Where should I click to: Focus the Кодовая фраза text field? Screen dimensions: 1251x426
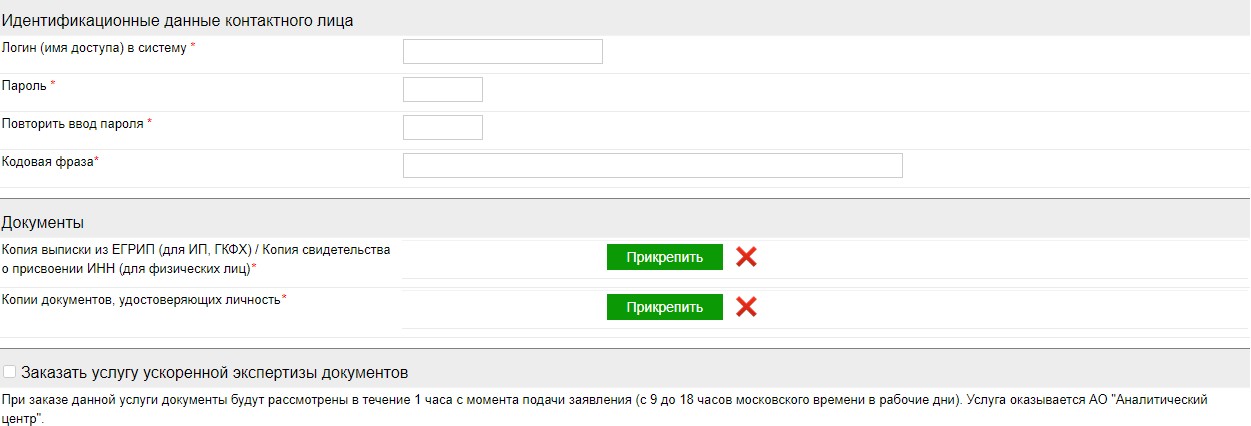pyautogui.click(x=652, y=165)
